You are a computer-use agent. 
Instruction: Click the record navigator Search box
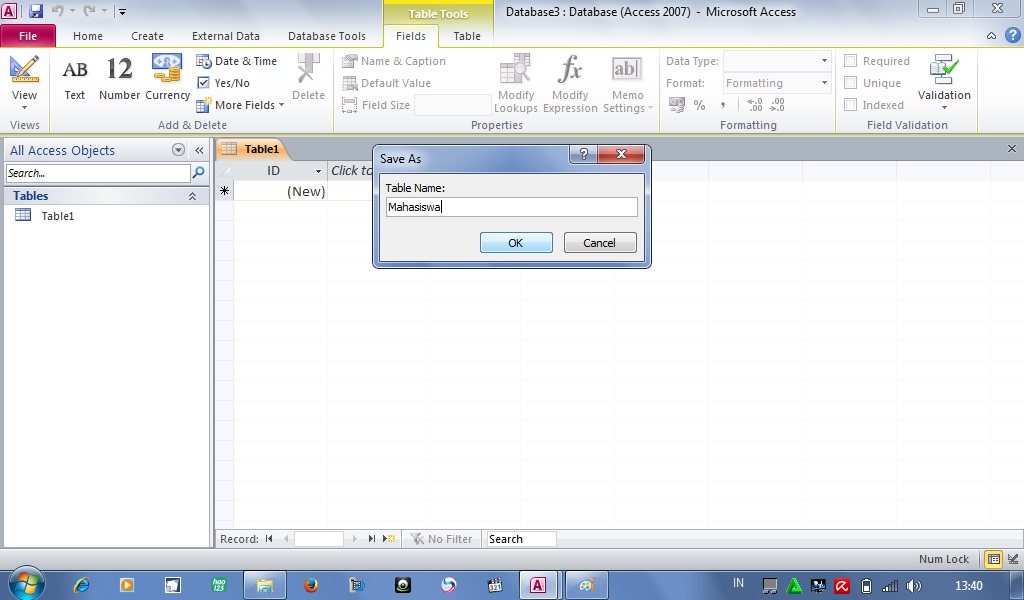(521, 539)
